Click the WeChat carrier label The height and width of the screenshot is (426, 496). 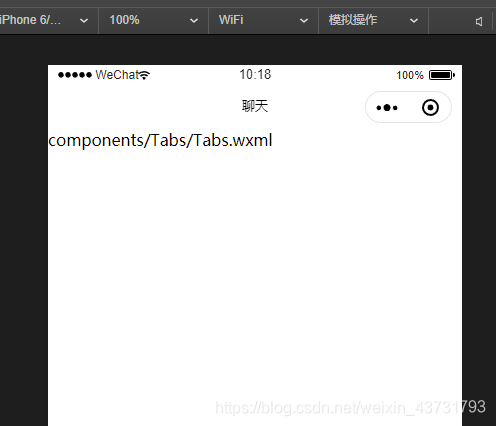[117, 75]
